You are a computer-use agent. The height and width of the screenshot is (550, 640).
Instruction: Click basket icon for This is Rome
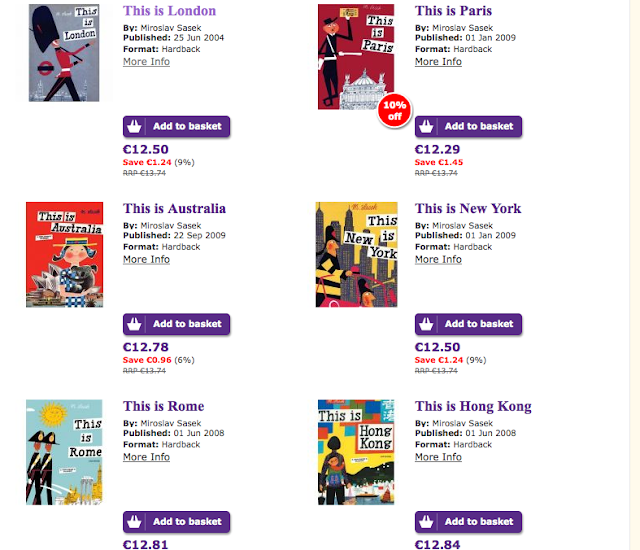pyautogui.click(x=135, y=521)
